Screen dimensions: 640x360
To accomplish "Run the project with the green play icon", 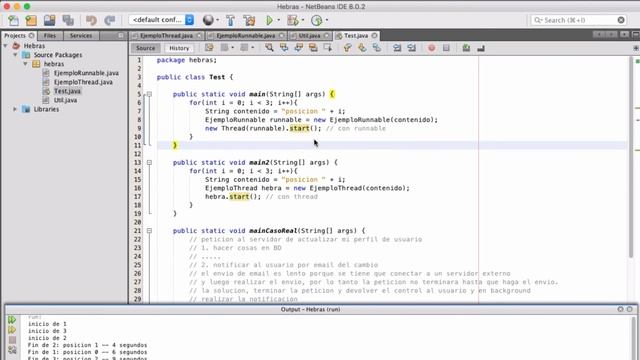I will pyautogui.click(x=269, y=20).
